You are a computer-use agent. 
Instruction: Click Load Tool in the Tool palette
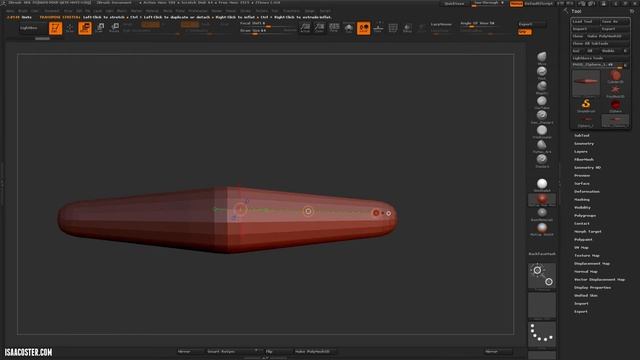[x=585, y=22]
